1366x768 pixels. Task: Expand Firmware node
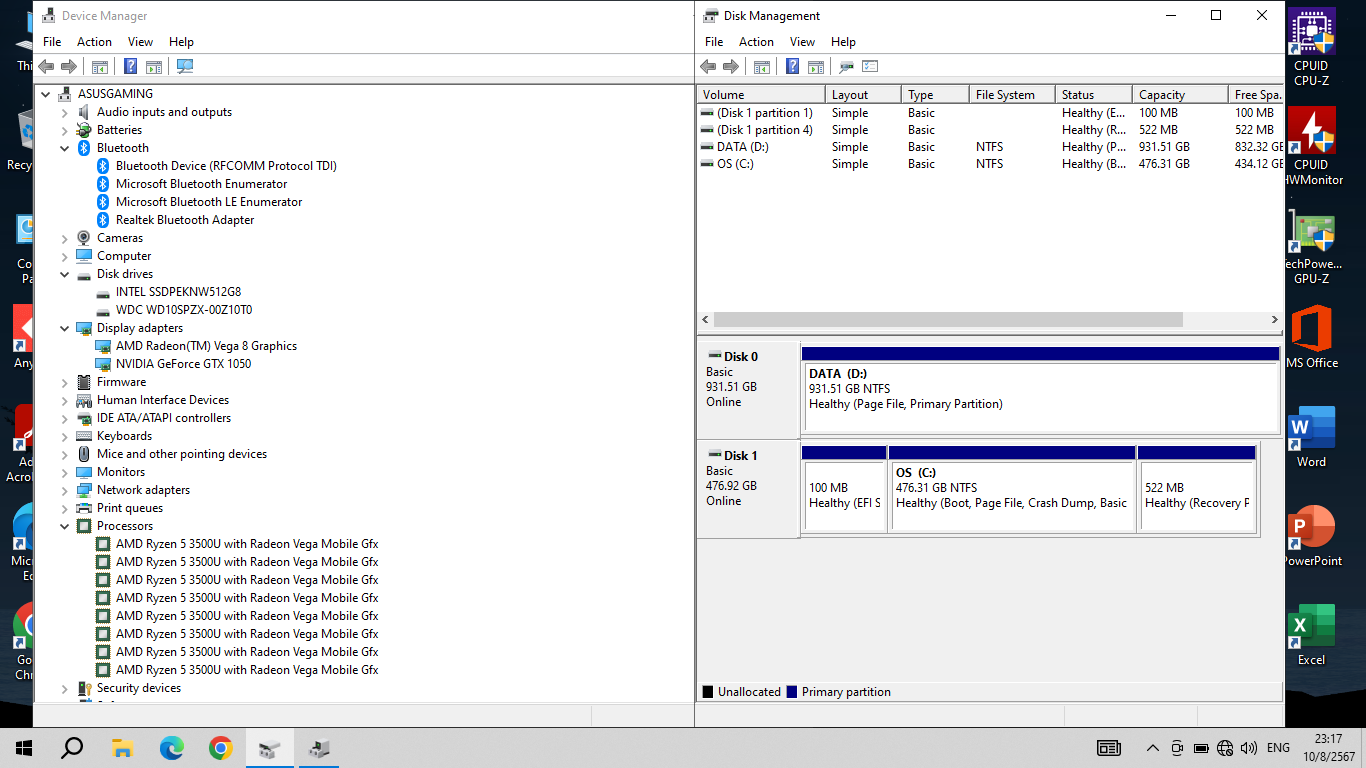coord(65,382)
